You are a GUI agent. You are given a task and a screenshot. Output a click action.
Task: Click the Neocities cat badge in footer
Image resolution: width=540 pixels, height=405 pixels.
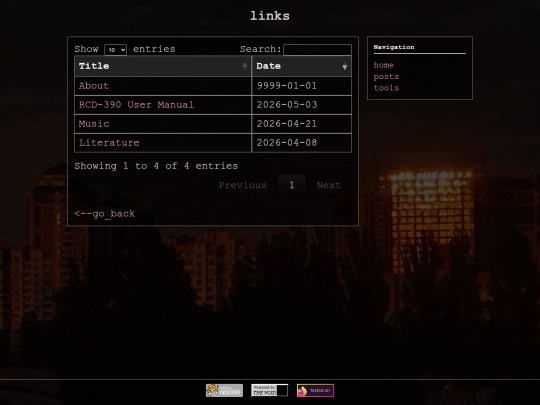click(224, 390)
